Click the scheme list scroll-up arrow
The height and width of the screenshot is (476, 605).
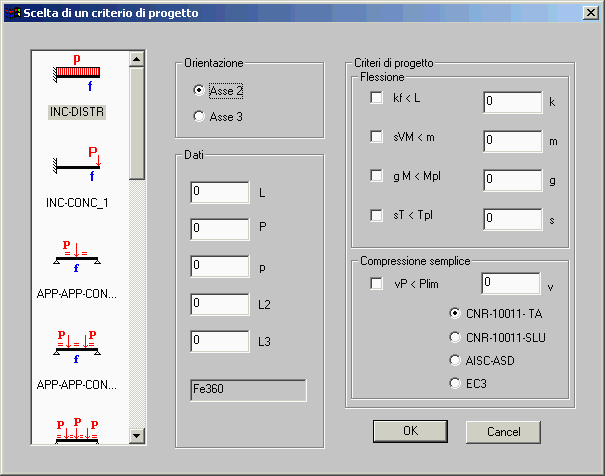coord(137,60)
